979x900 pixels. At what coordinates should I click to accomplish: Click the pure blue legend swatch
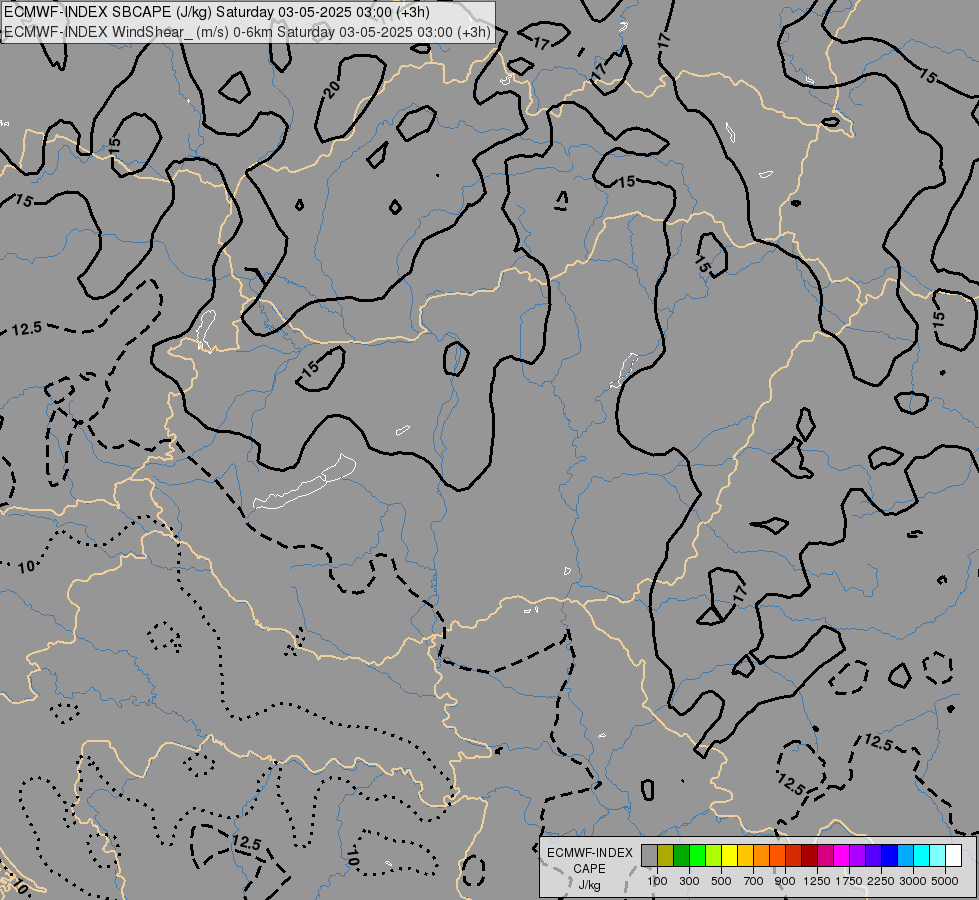[x=889, y=855]
